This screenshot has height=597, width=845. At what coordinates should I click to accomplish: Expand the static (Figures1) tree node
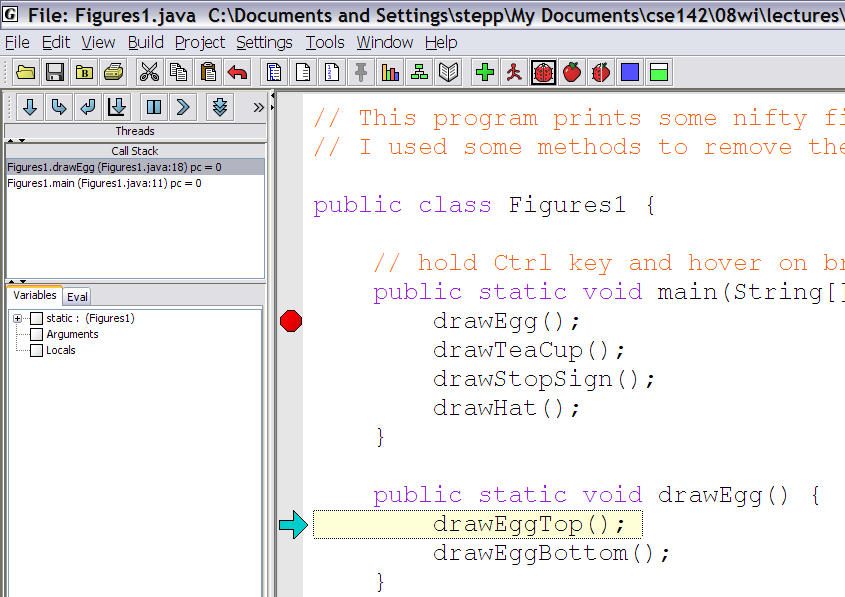(x=17, y=319)
